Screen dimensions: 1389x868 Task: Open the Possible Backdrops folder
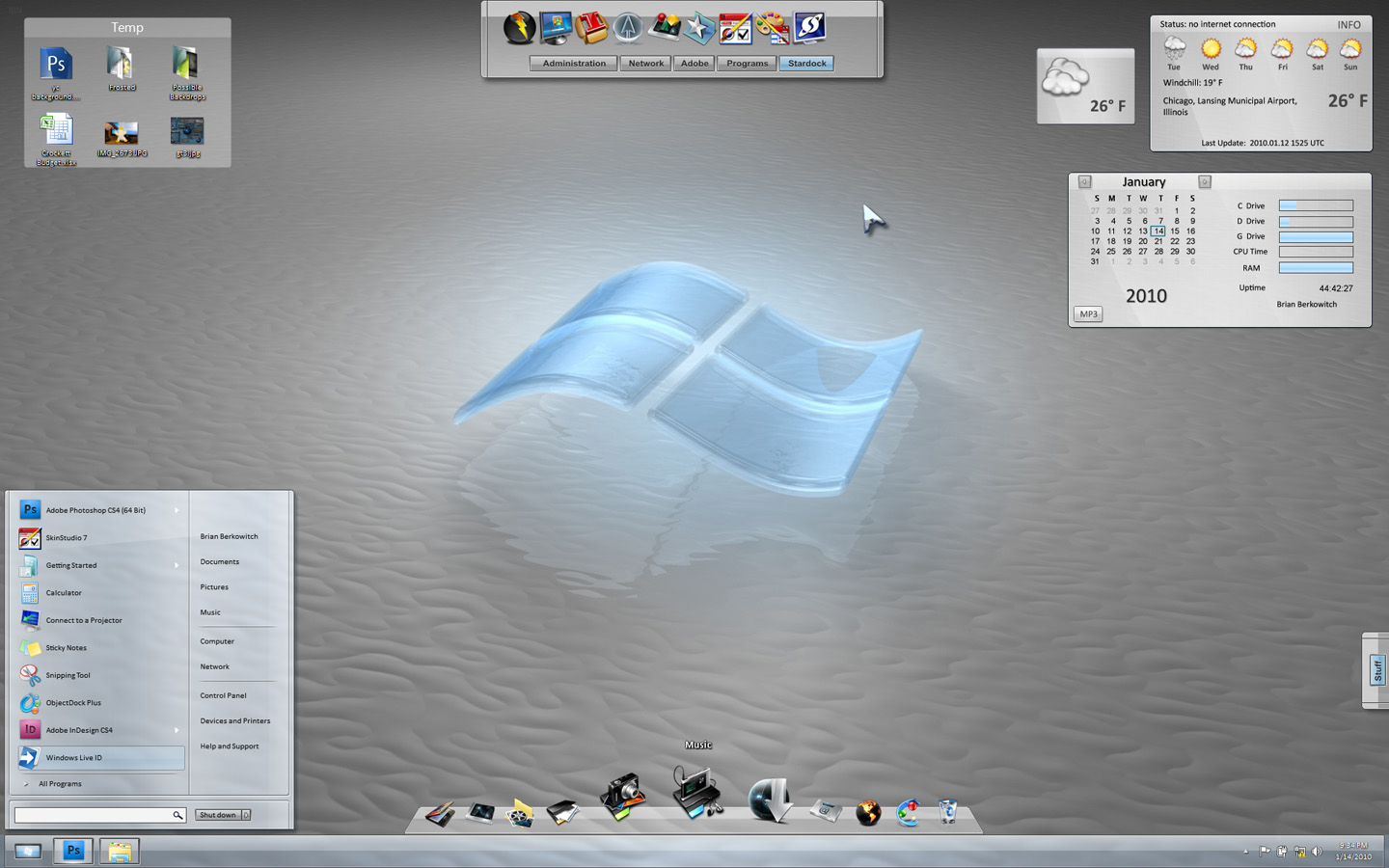pyautogui.click(x=187, y=73)
